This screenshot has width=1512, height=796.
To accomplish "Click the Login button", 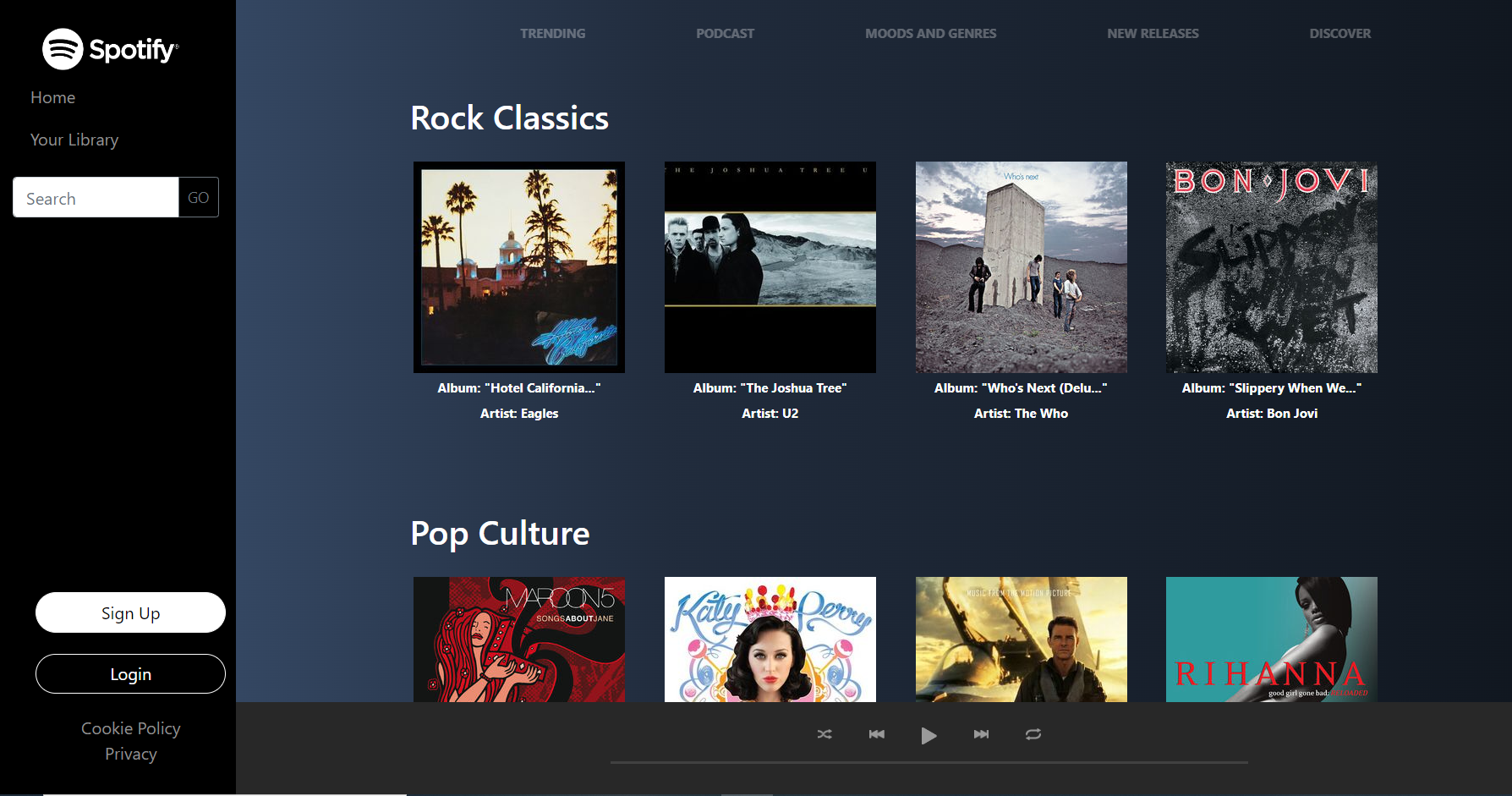I will (130, 673).
